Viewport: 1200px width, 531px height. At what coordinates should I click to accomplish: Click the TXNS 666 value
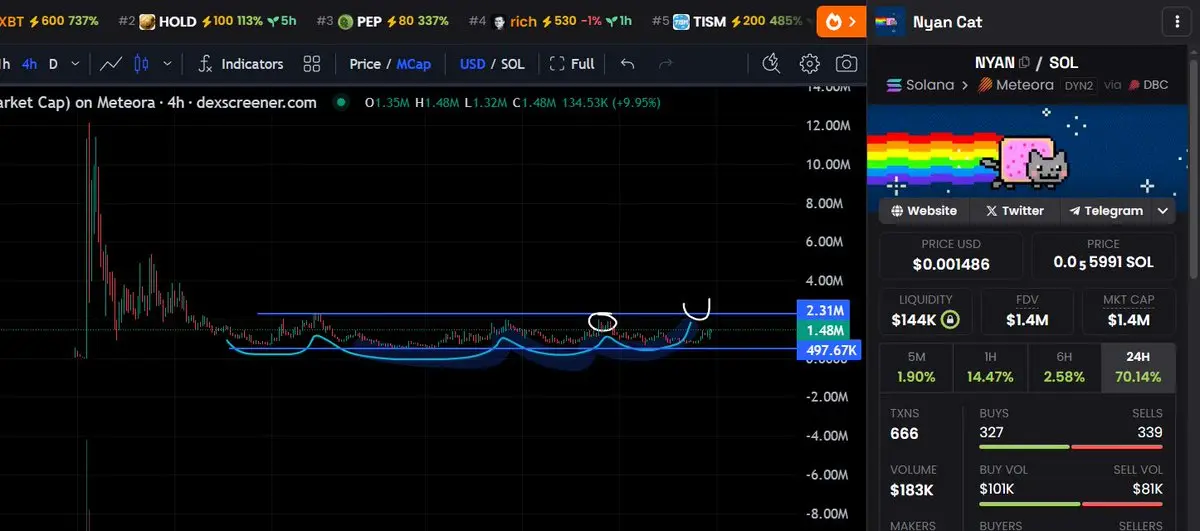coord(904,434)
